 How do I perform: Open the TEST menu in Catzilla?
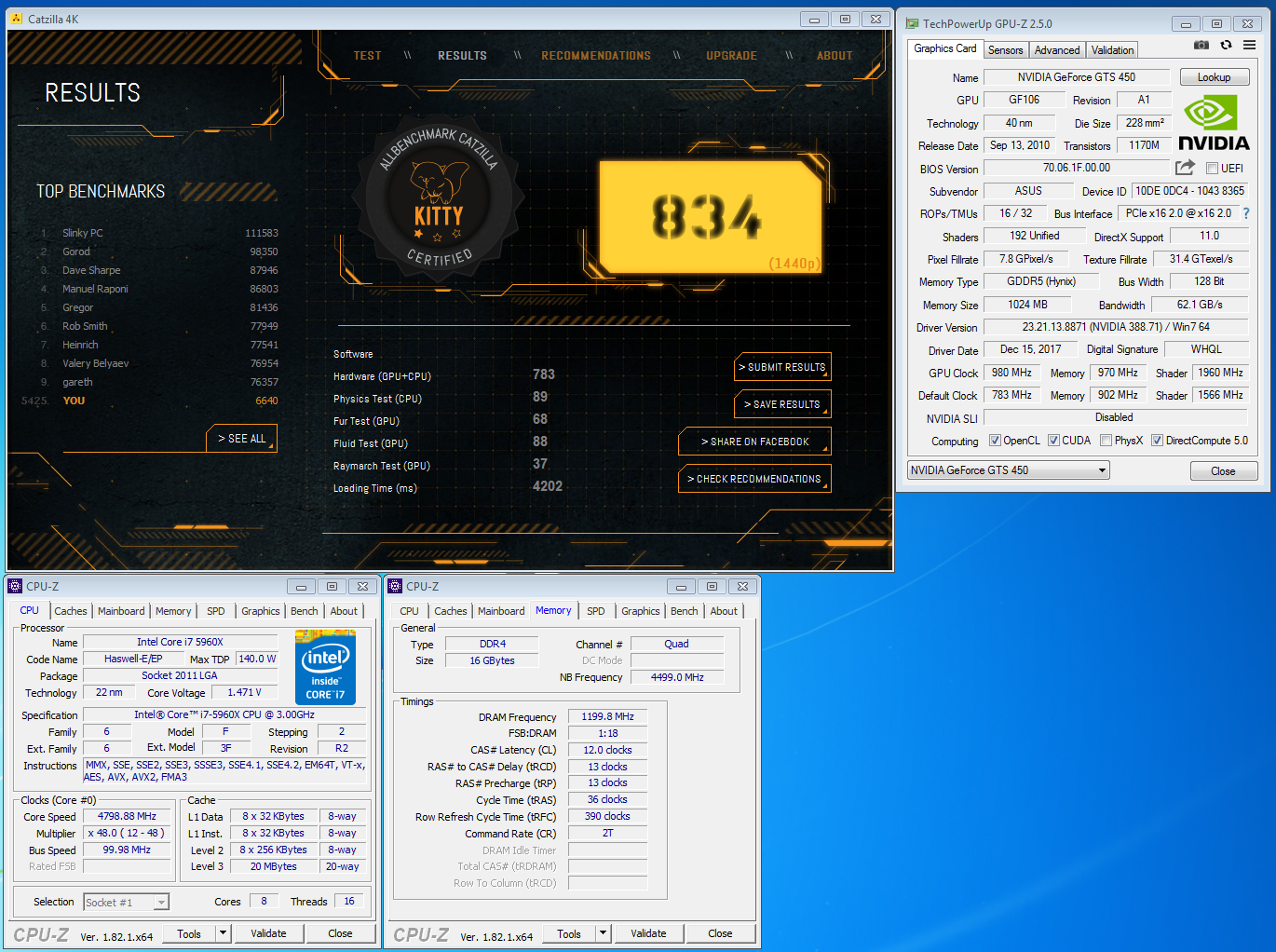click(x=368, y=56)
